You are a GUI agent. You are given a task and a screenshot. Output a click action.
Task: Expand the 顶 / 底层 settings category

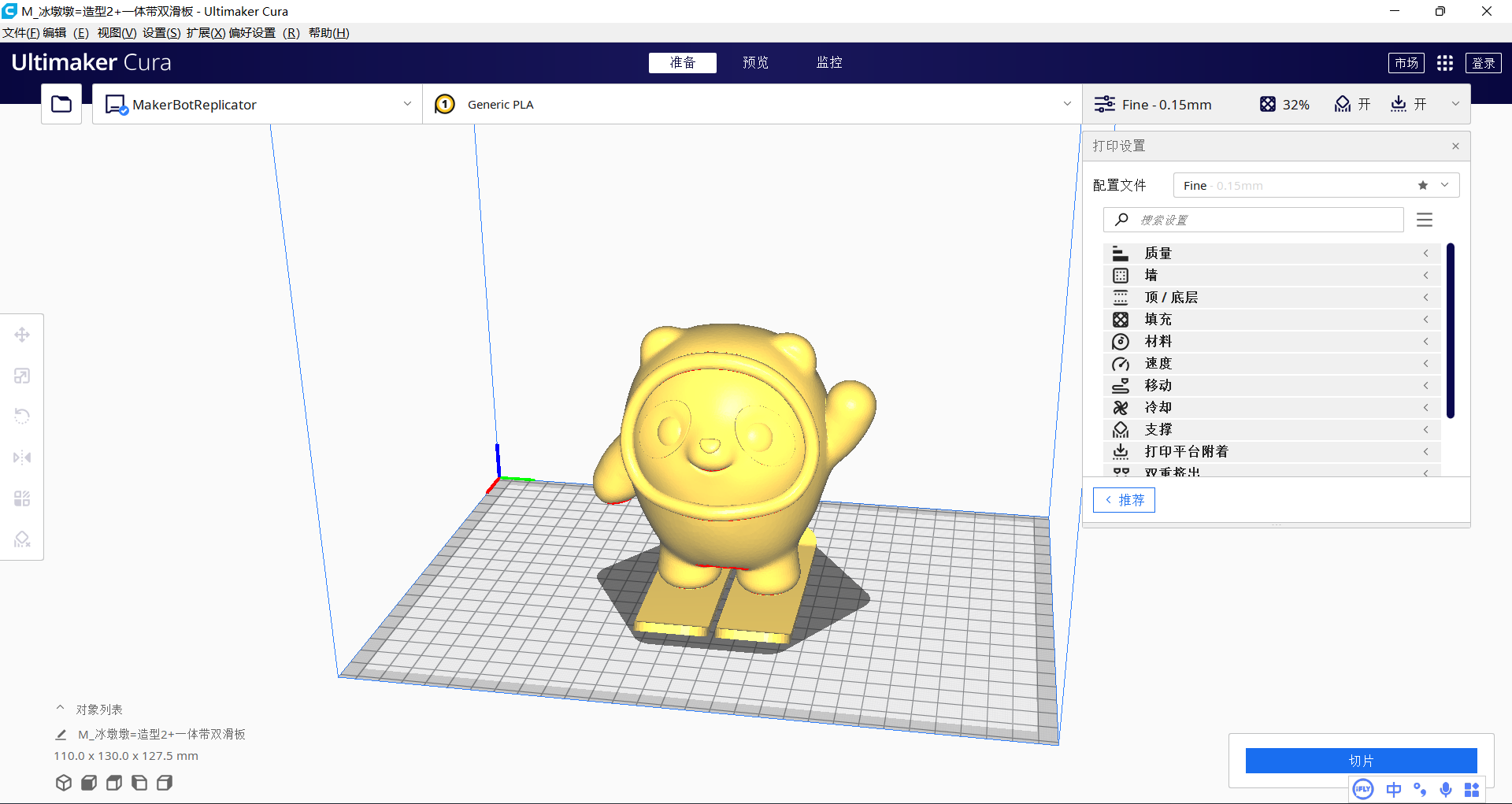(1273, 297)
